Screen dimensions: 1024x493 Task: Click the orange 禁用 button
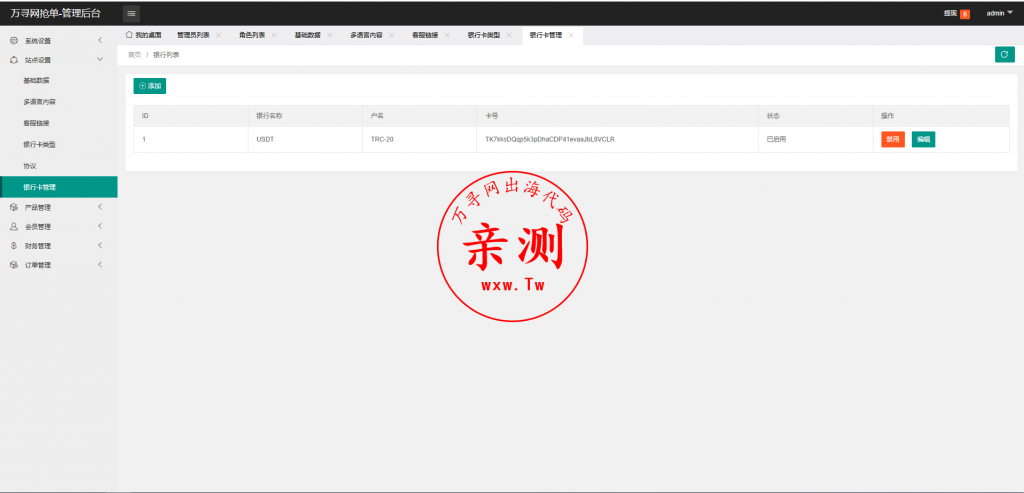click(x=893, y=139)
